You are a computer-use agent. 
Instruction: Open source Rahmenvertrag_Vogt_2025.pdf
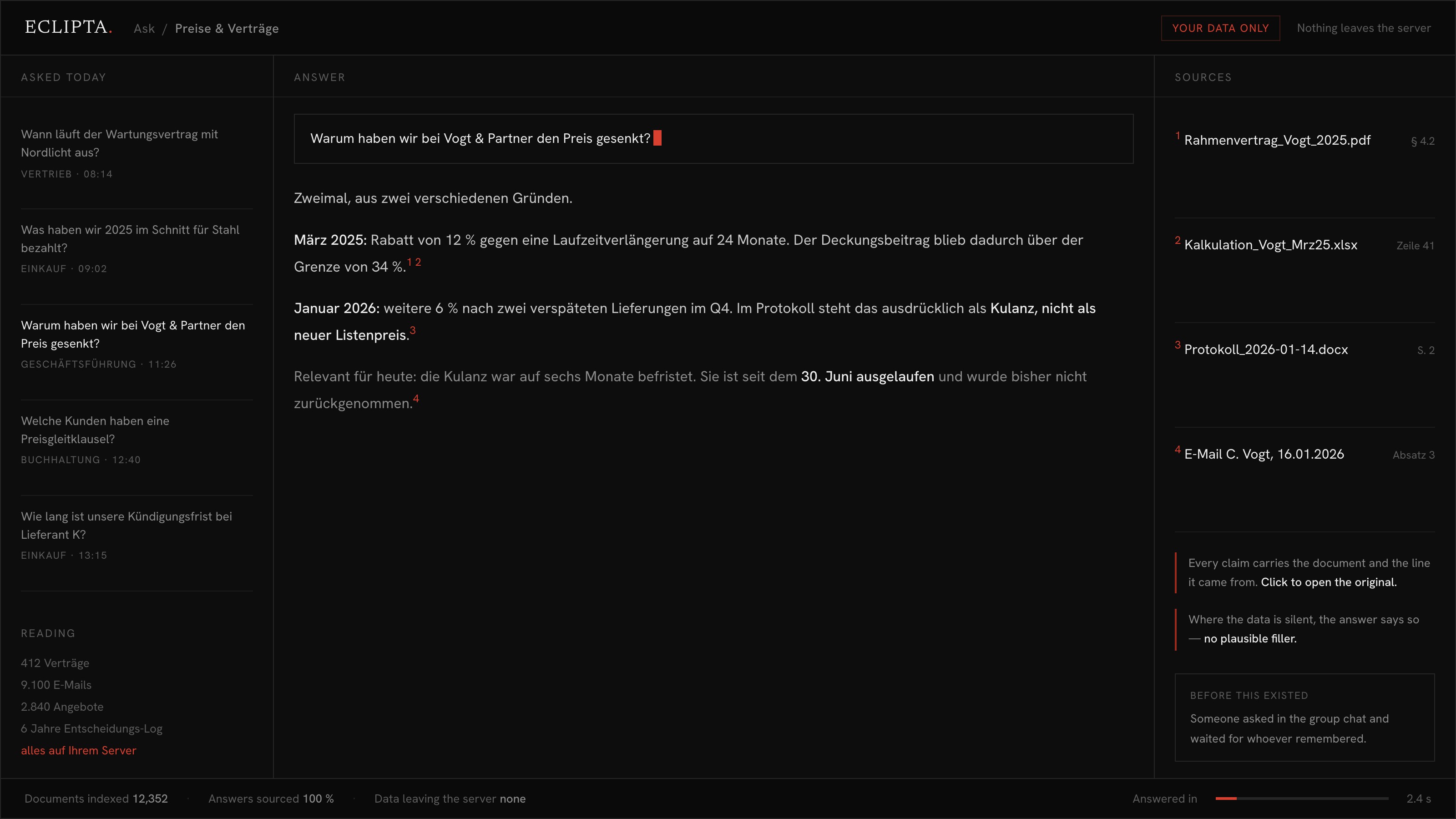(x=1277, y=140)
